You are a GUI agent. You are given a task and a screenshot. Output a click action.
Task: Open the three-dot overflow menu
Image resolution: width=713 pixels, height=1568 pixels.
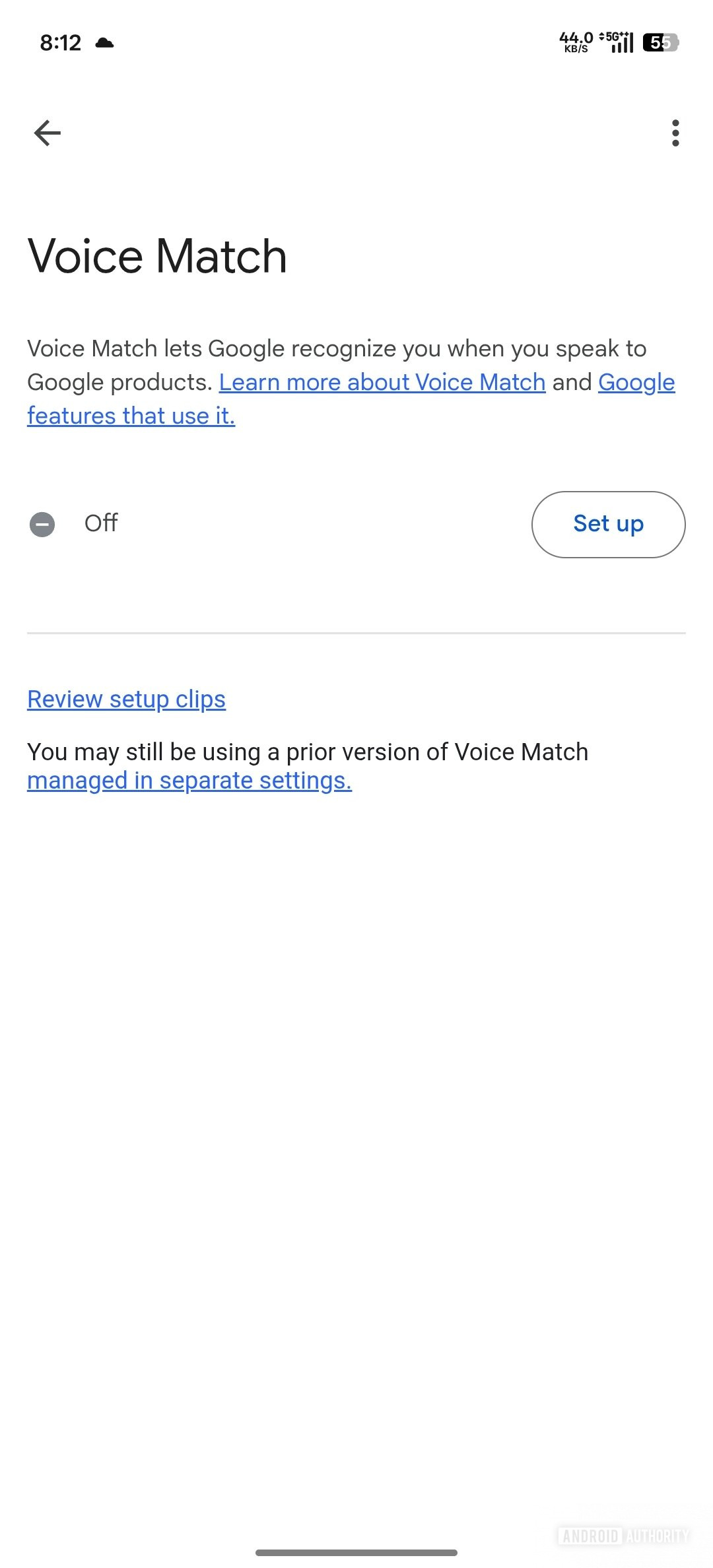click(x=675, y=133)
